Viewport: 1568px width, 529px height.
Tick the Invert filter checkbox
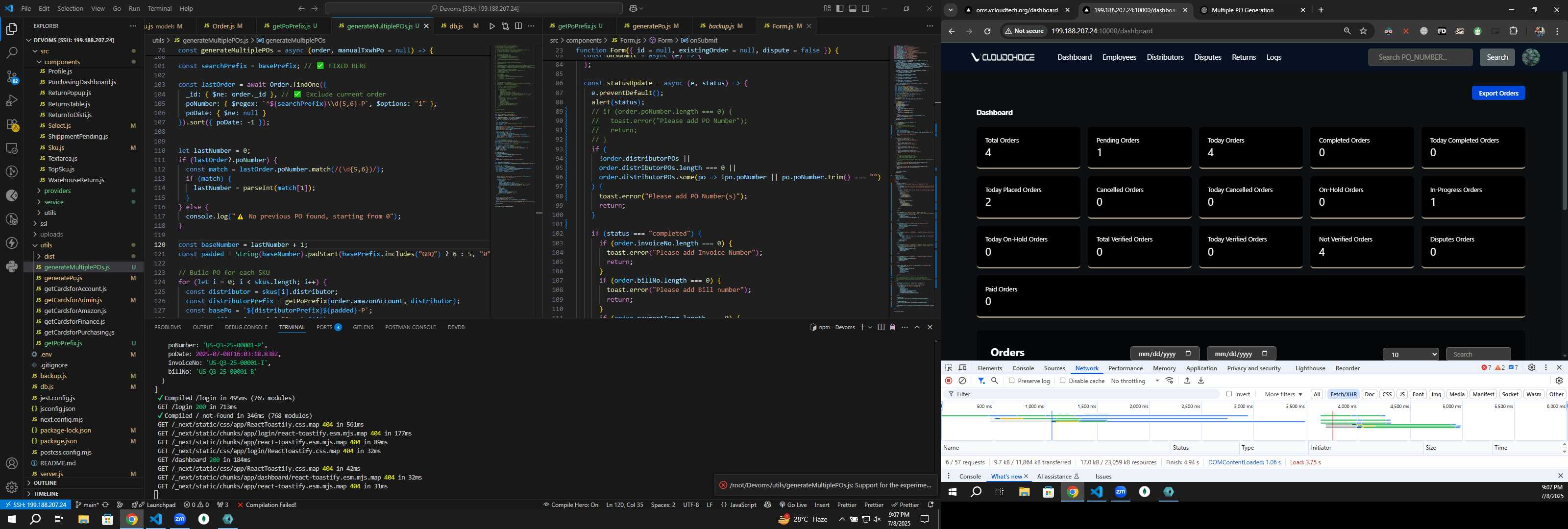[1229, 394]
